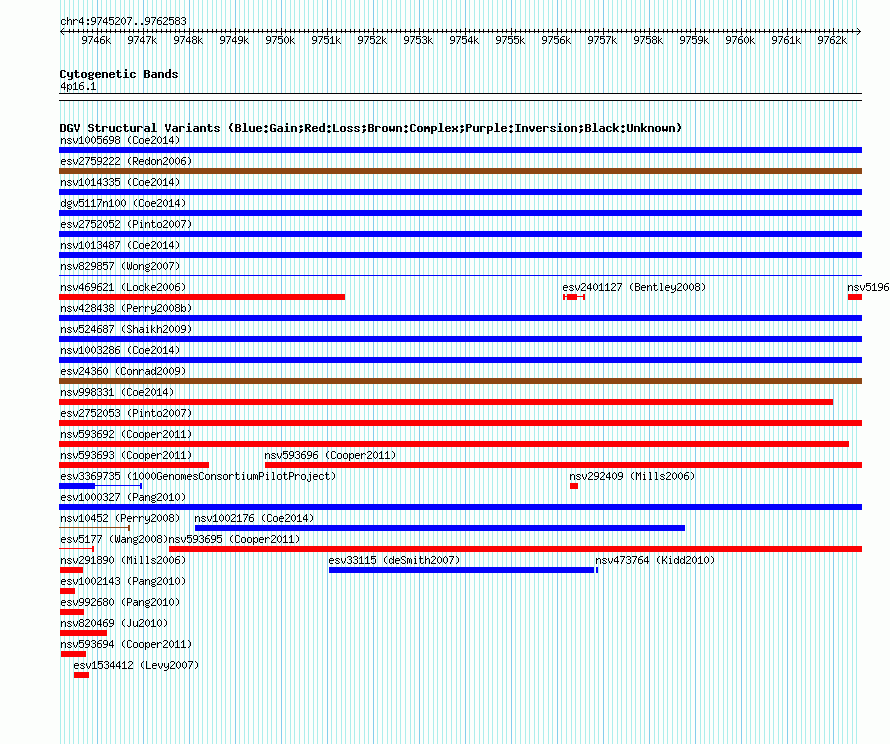Click the small esv2401127 red glyph
Viewport: 890px width, 744px height.
coord(574,297)
